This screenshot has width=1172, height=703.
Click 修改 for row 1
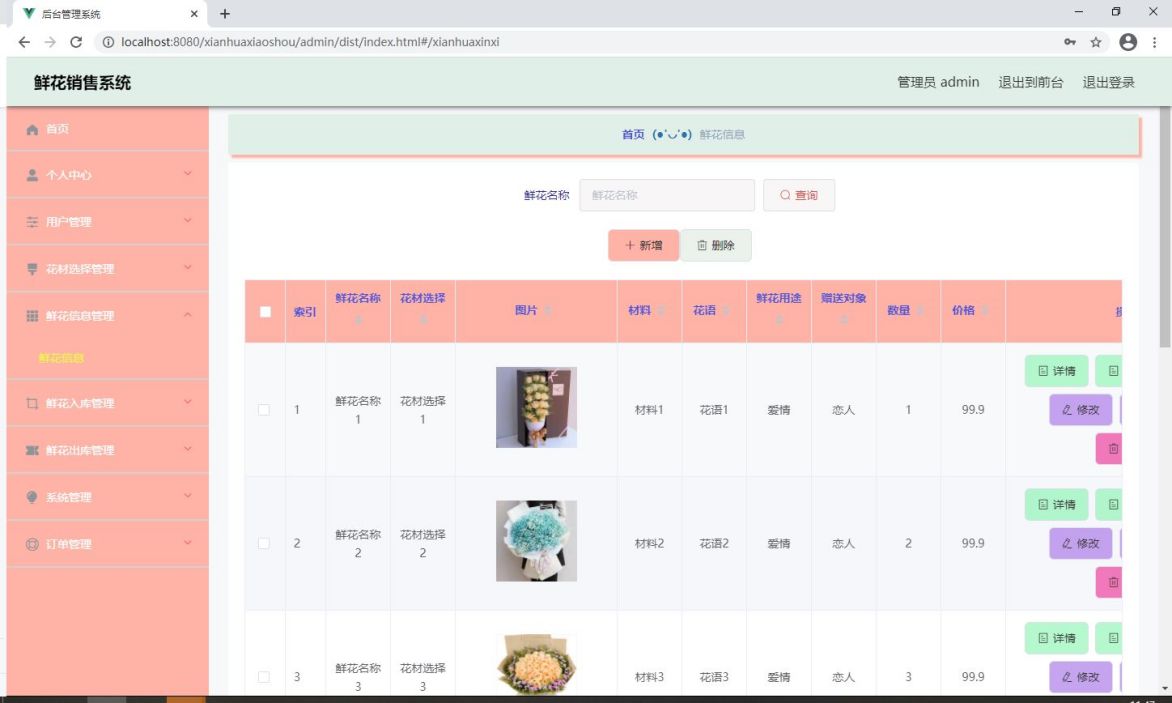point(1081,409)
